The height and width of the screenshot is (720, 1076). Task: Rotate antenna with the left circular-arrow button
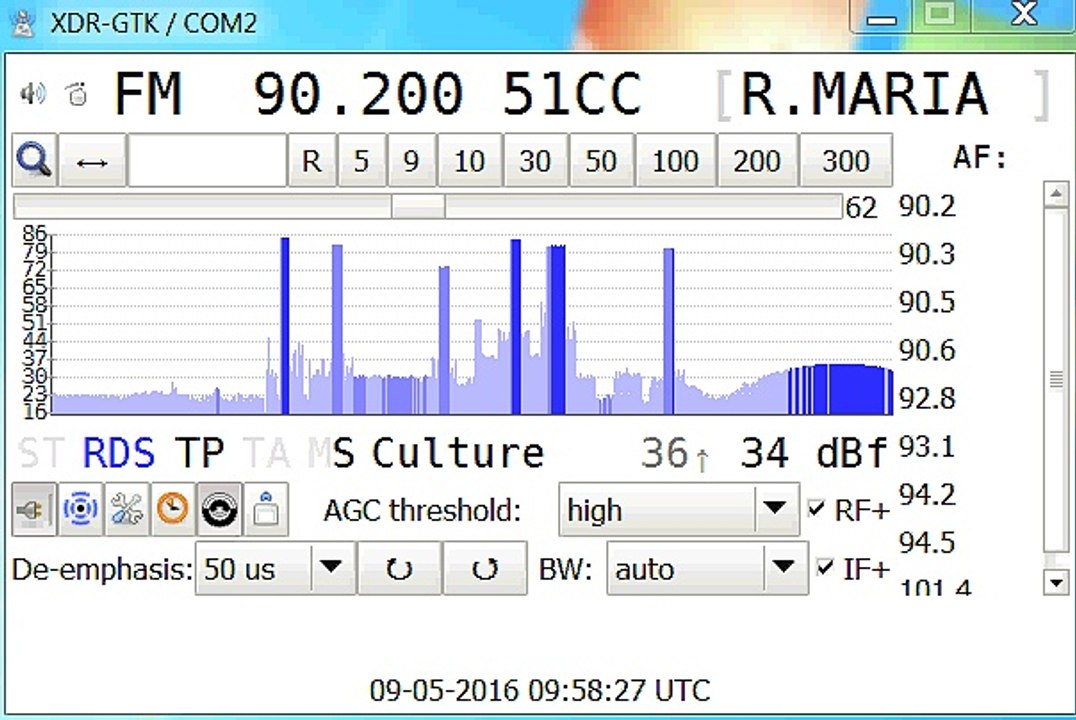[399, 568]
